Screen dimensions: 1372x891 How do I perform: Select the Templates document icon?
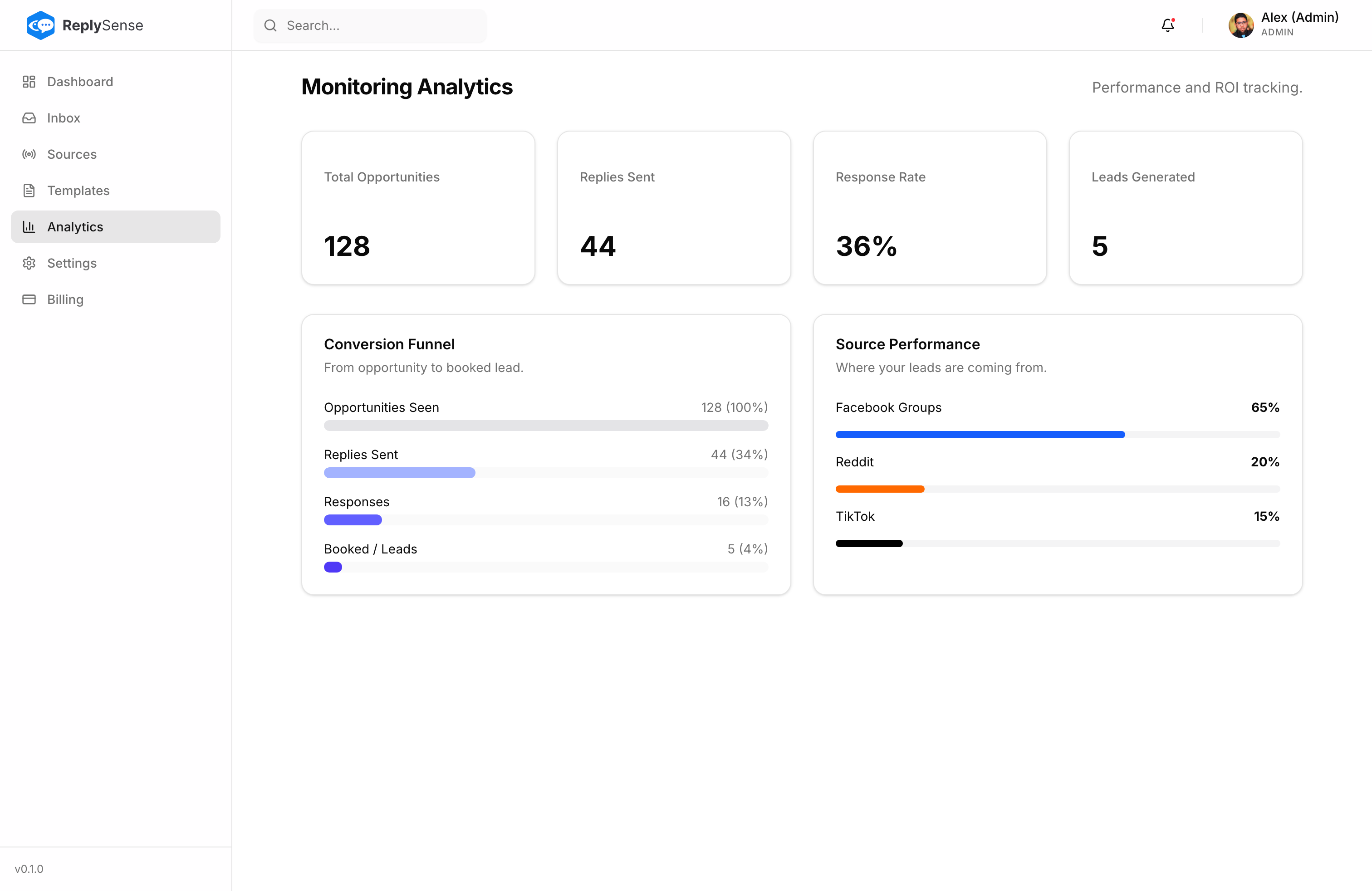click(29, 190)
